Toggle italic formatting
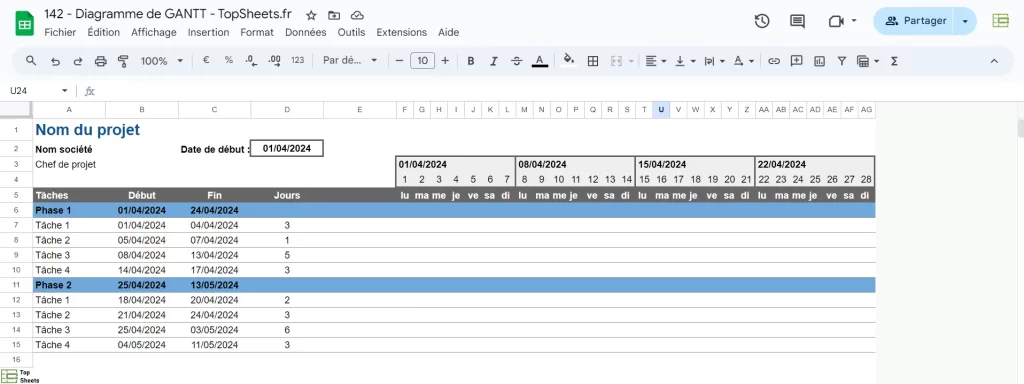Viewport: 1024px width, 384px height. (494, 61)
